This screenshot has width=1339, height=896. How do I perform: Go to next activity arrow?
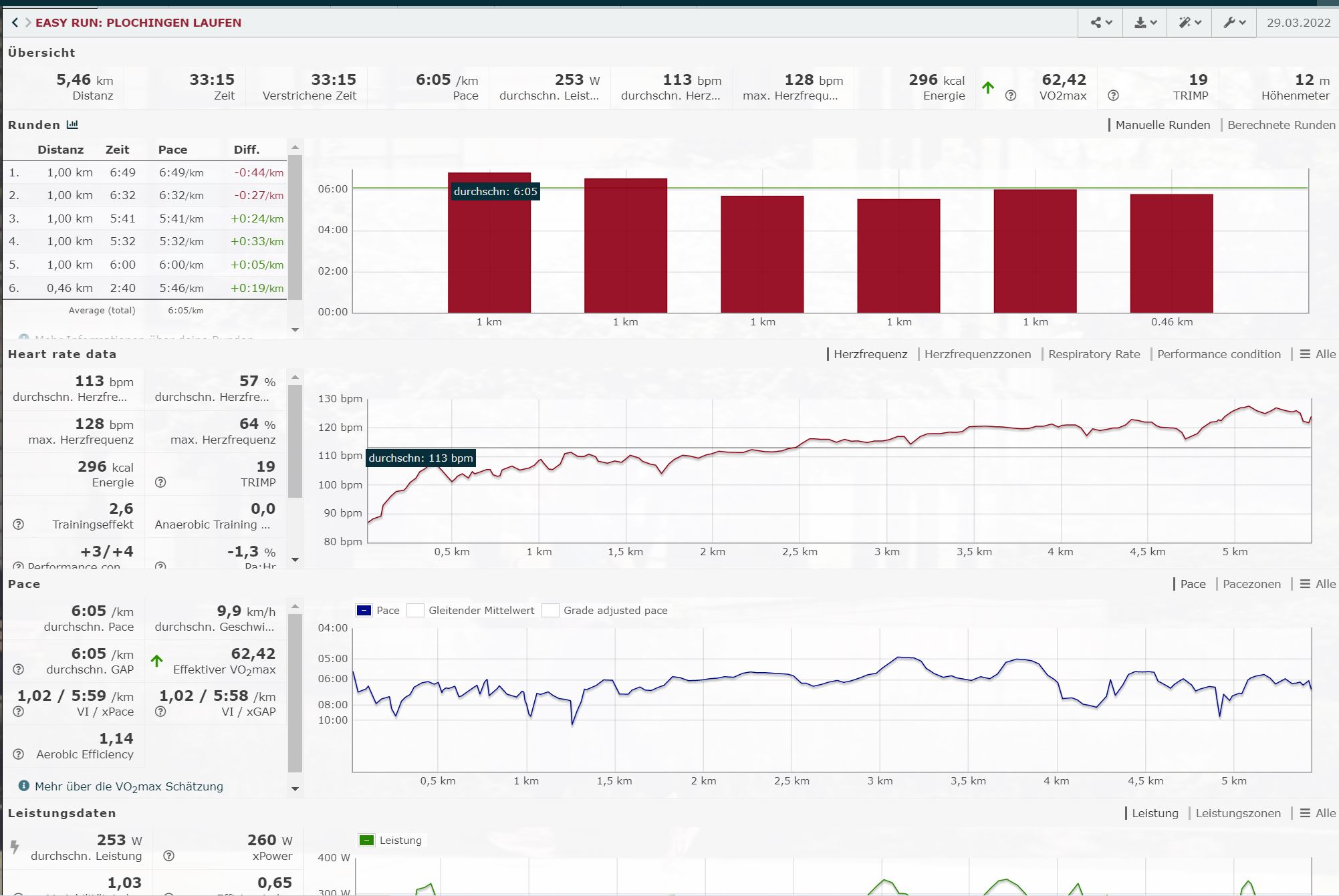coord(28,23)
